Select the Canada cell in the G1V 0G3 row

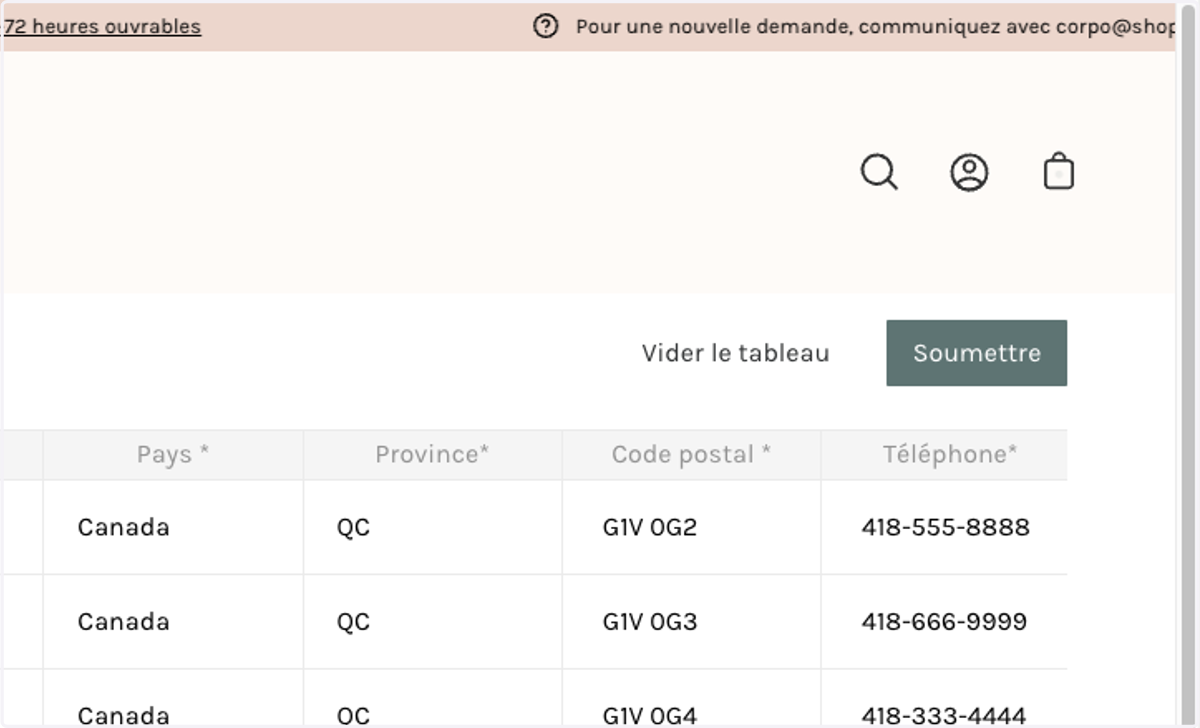(173, 622)
